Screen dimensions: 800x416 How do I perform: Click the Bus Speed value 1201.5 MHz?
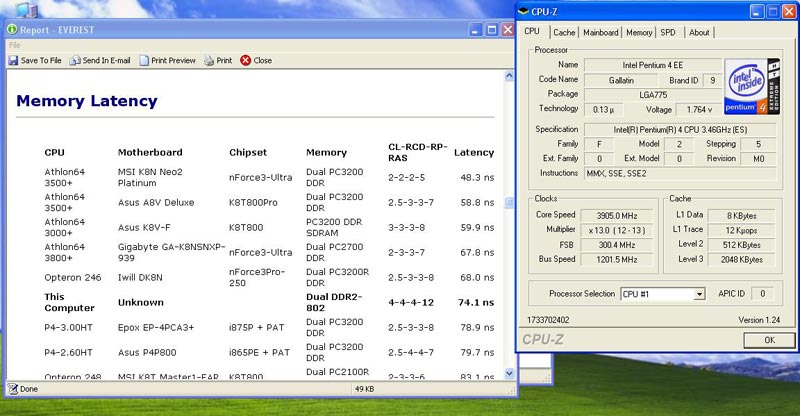point(617,260)
